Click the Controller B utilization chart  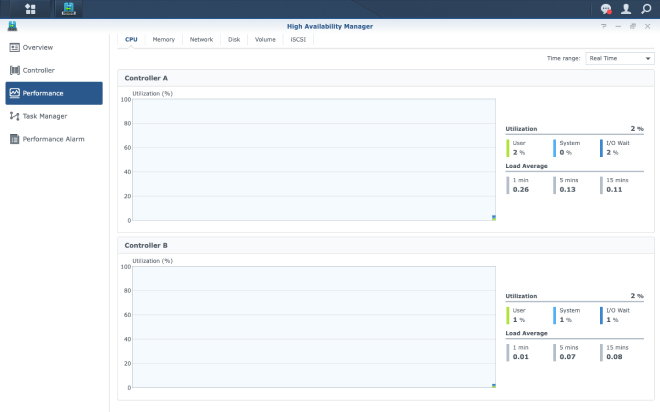coord(313,327)
